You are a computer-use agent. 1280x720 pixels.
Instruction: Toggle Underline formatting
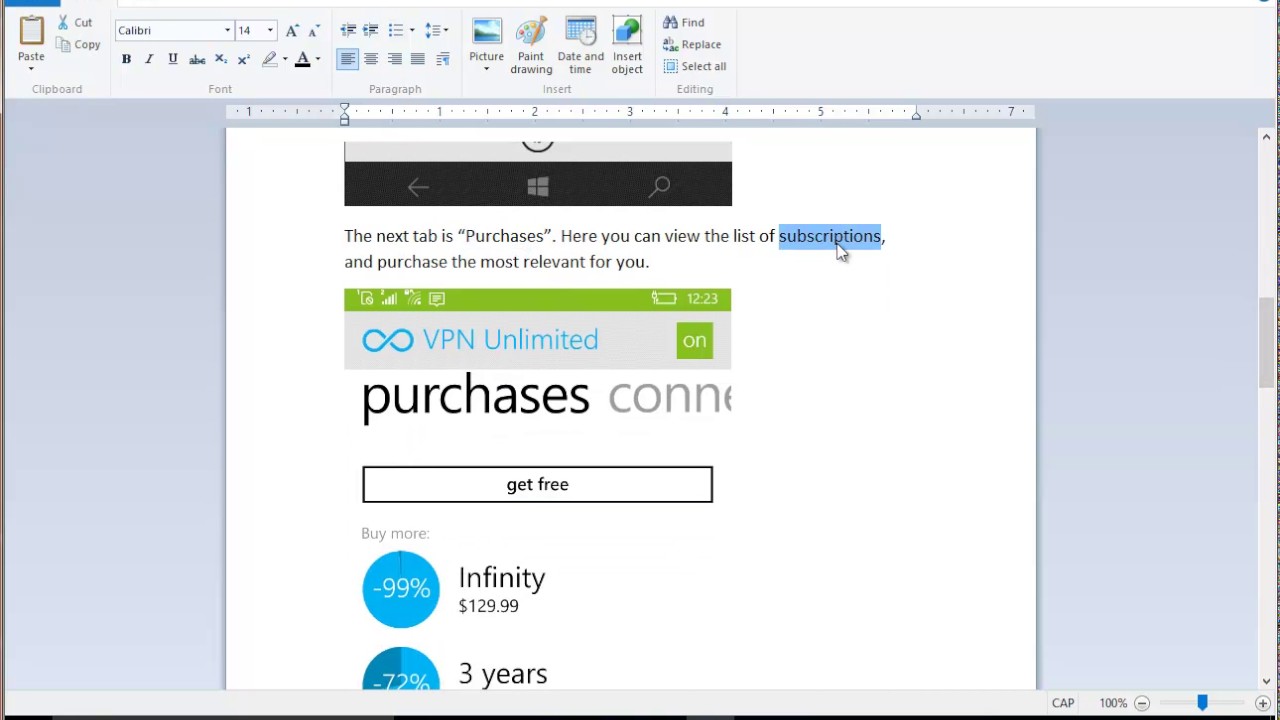(173, 59)
